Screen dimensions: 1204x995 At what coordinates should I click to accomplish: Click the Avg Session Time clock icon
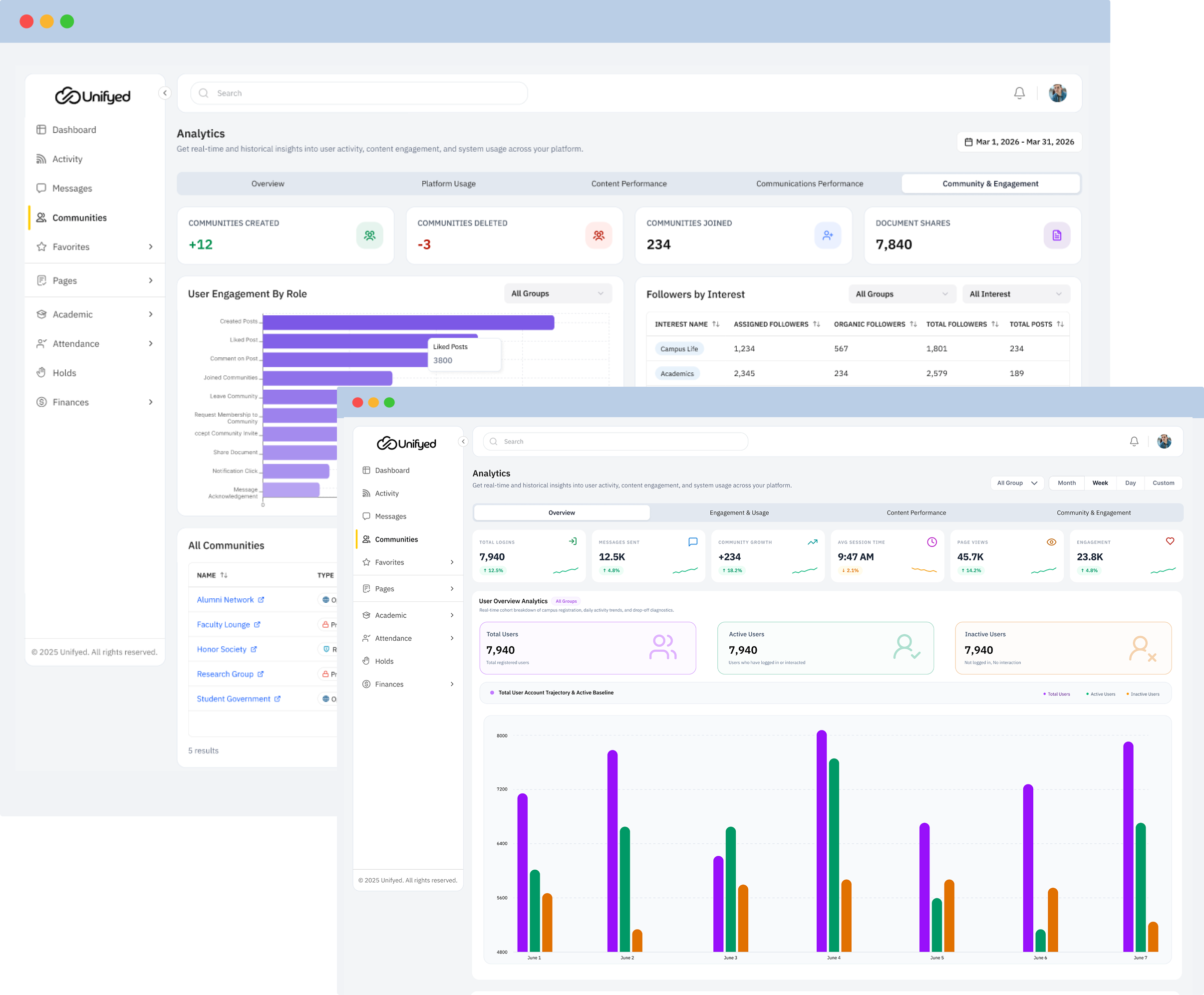click(x=931, y=541)
